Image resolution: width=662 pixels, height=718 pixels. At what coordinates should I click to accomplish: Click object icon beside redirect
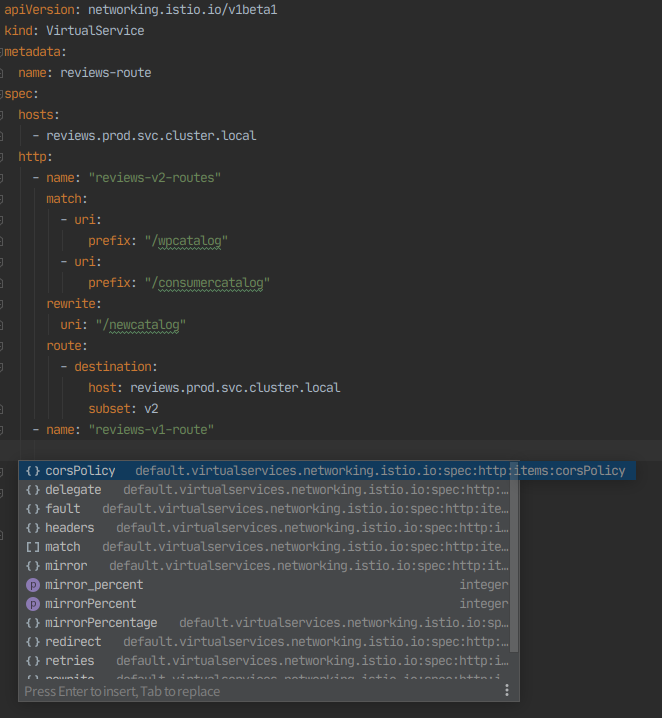tap(33, 642)
